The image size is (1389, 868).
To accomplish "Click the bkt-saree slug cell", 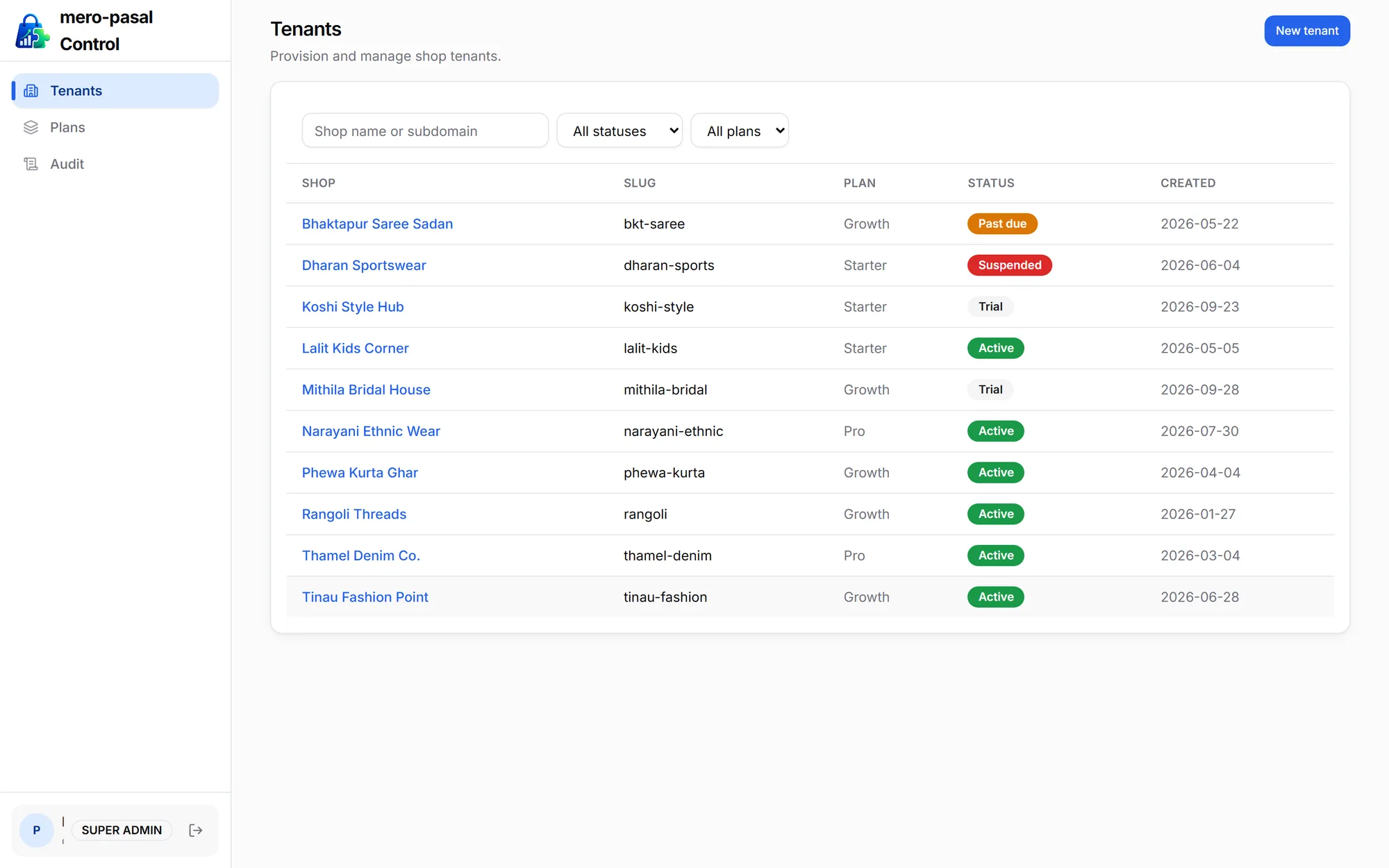I will 654,224.
